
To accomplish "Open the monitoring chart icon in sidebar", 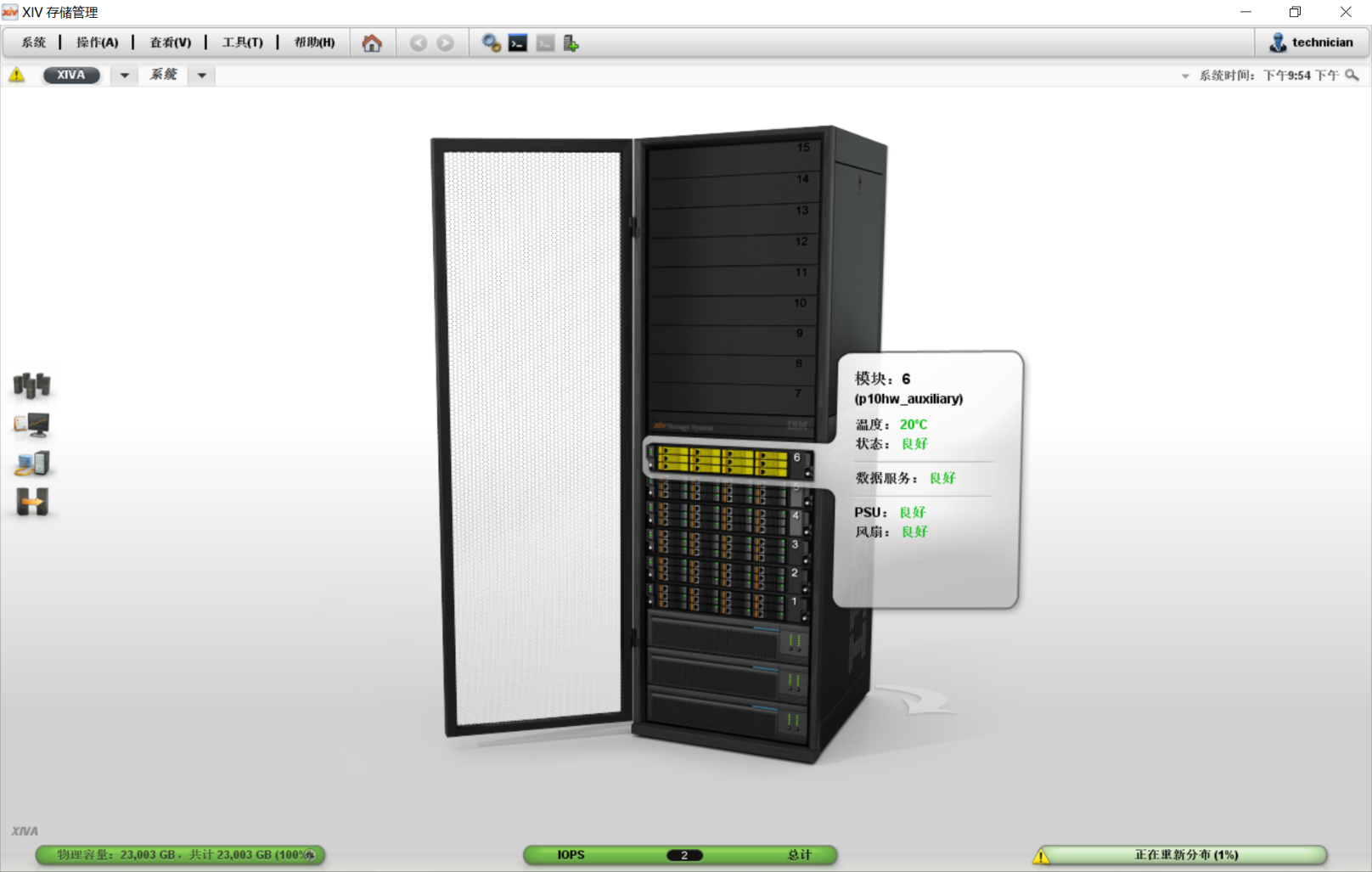I will point(32,425).
